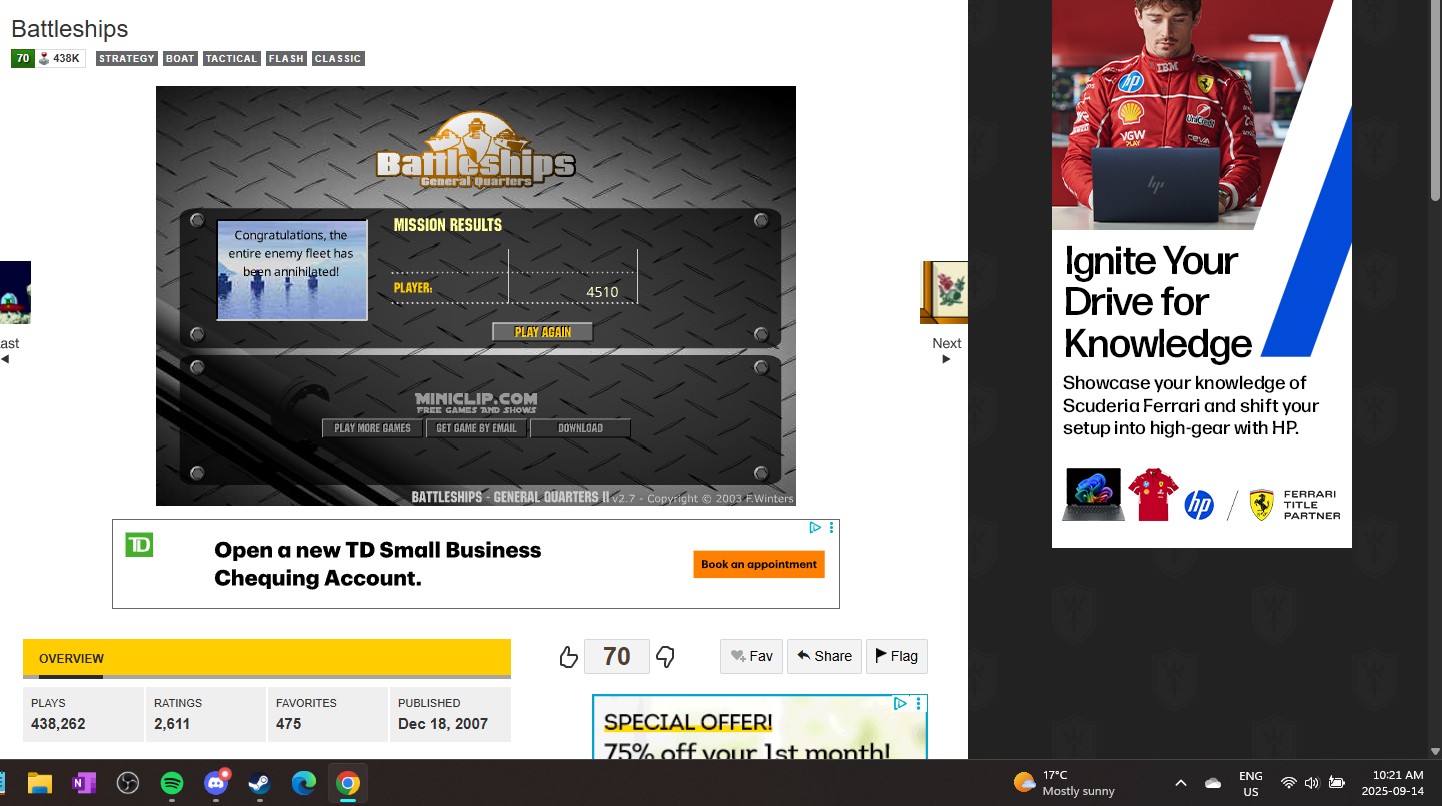Open OneNote from the taskbar

click(x=84, y=783)
